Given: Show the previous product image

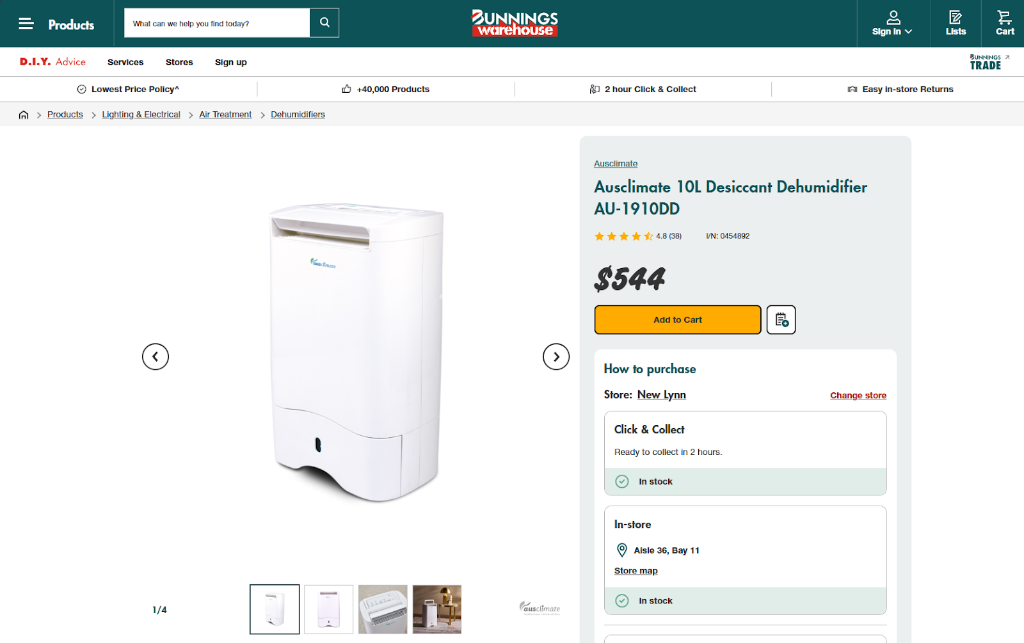Looking at the screenshot, I should pyautogui.click(x=155, y=356).
